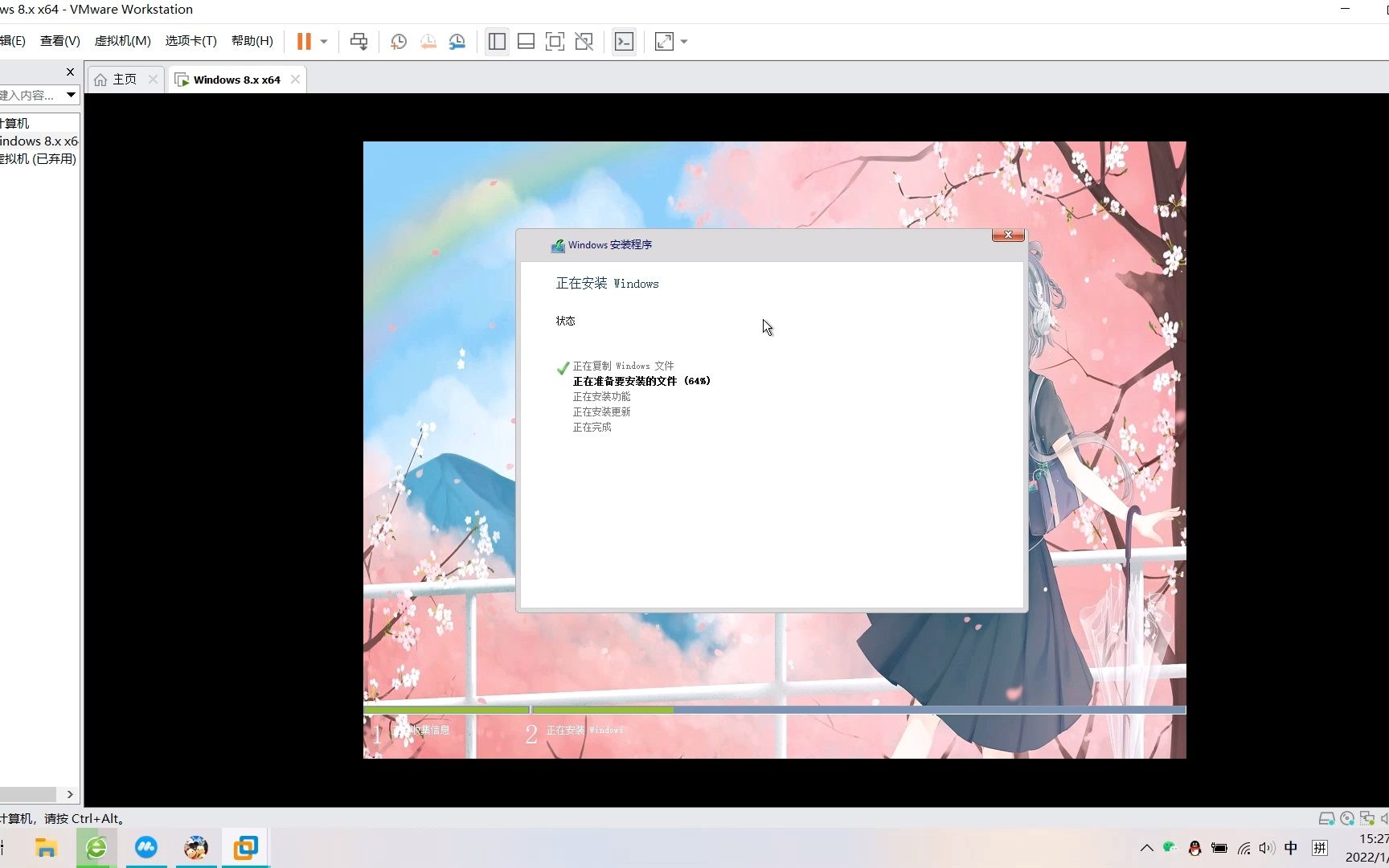Click the hard disk device status icon
1389x868 pixels.
click(x=1326, y=818)
